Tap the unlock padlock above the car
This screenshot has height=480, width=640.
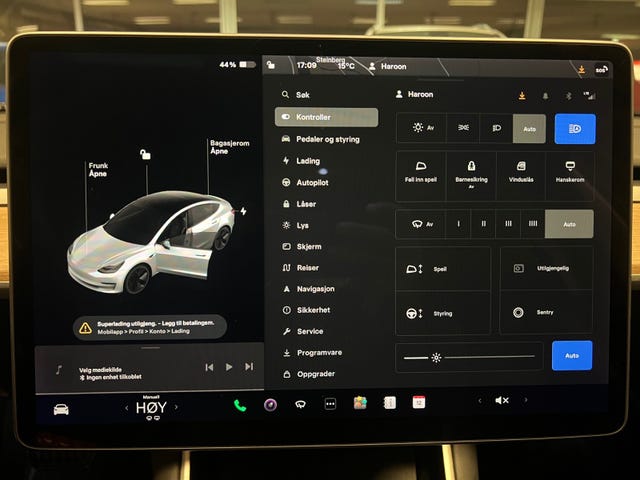(145, 154)
